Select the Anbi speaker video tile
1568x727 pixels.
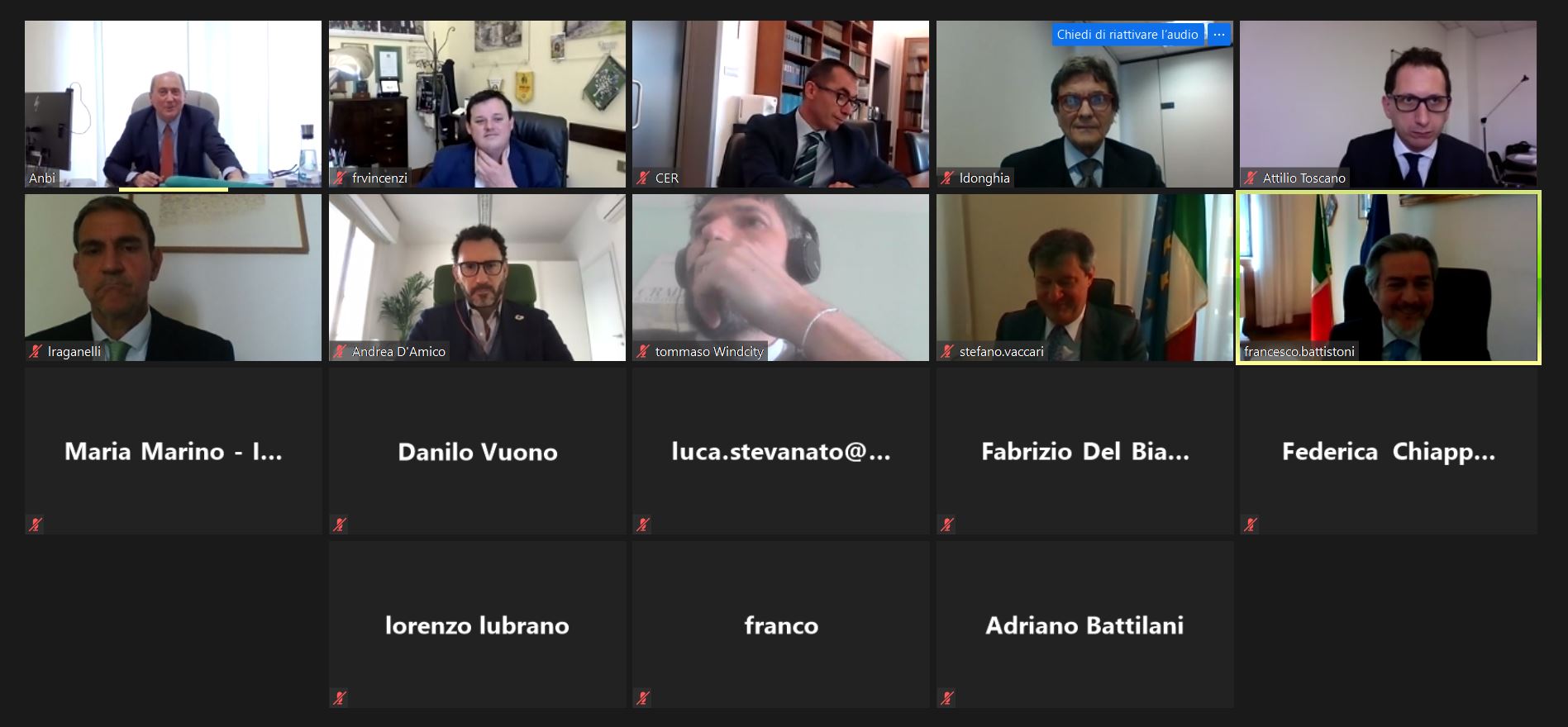[173, 104]
